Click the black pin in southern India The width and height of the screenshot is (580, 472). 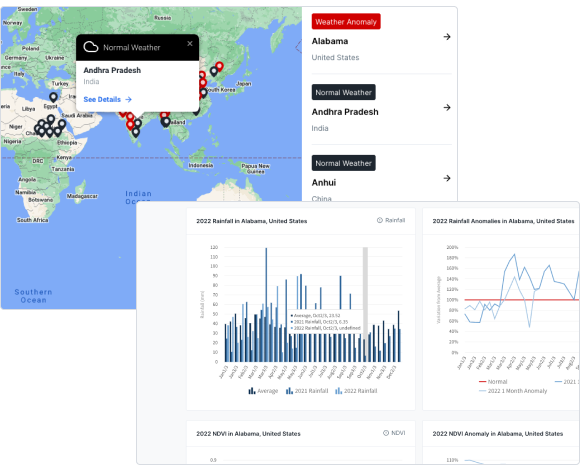coord(136,132)
